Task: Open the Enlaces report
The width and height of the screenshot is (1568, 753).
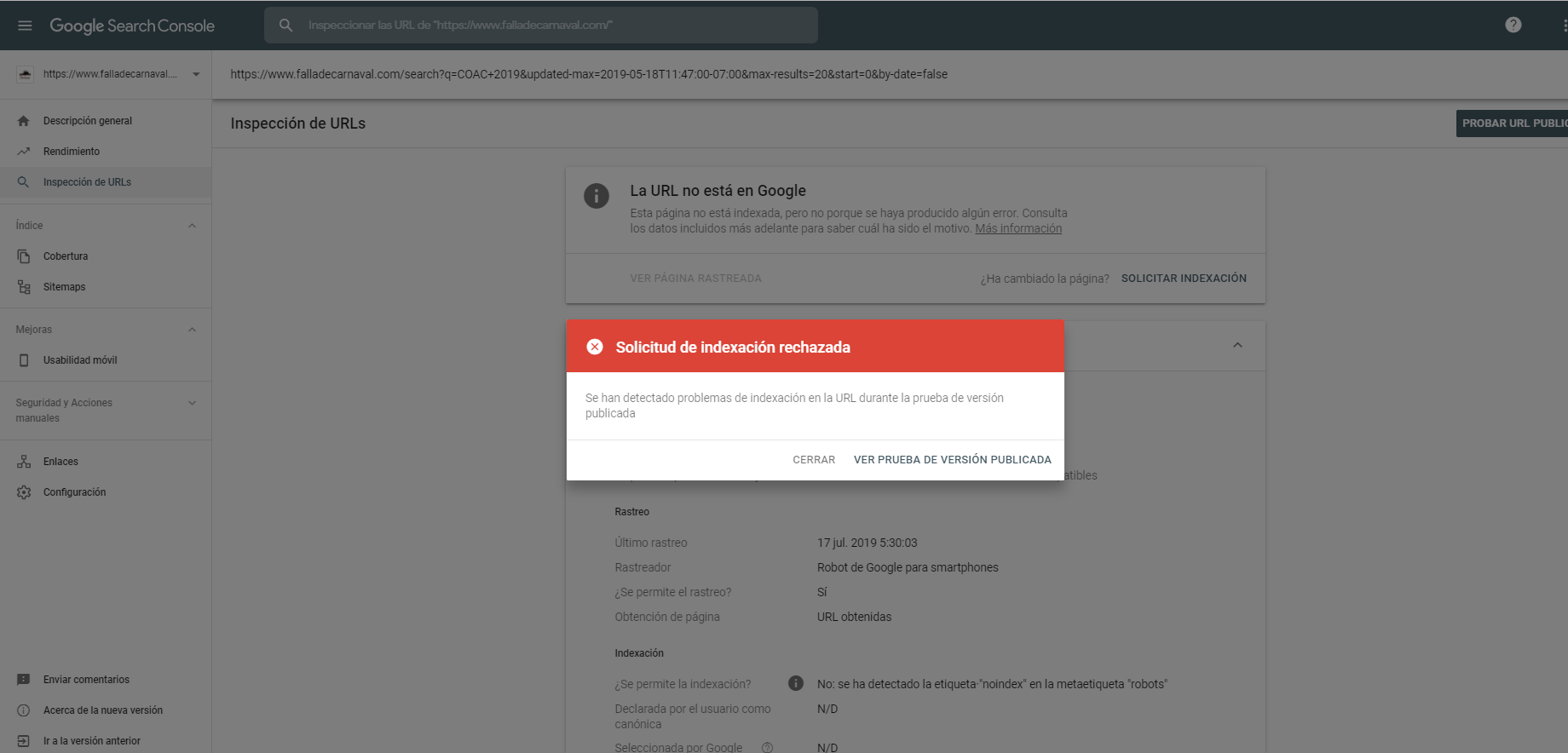Action: tap(106, 462)
